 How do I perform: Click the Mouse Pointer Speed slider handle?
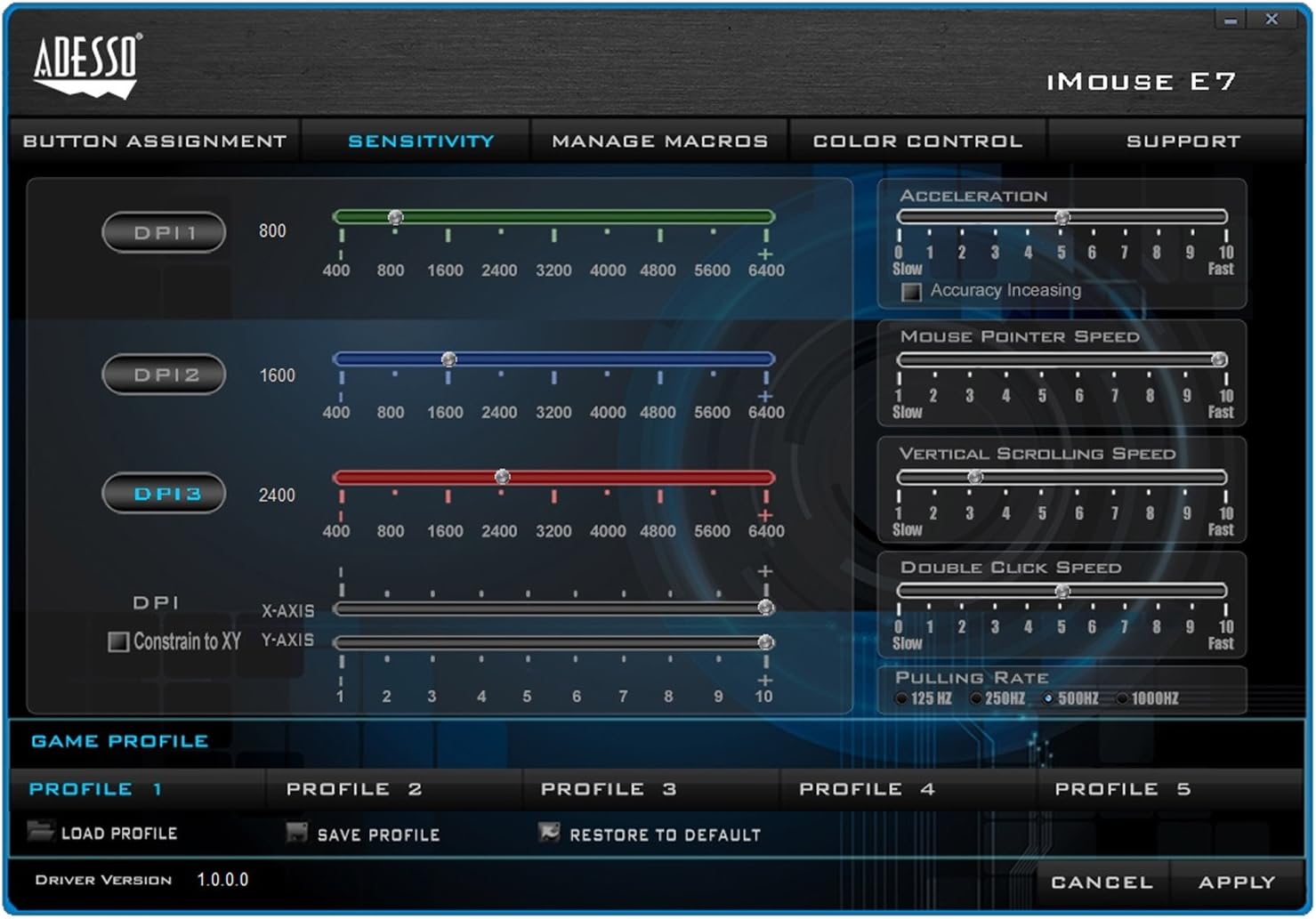pos(1219,359)
